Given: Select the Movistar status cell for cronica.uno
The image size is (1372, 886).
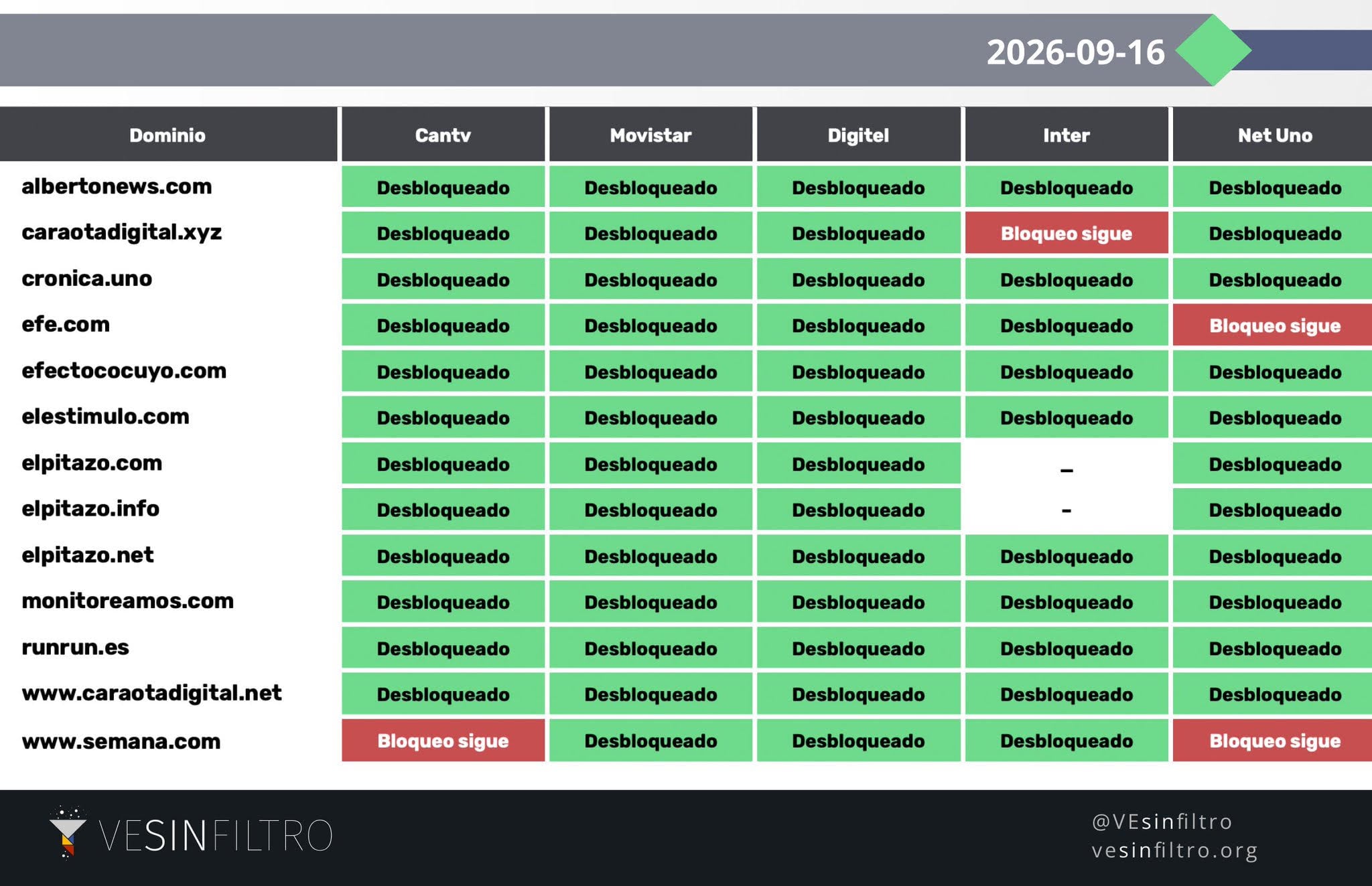Looking at the screenshot, I should pyautogui.click(x=650, y=279).
